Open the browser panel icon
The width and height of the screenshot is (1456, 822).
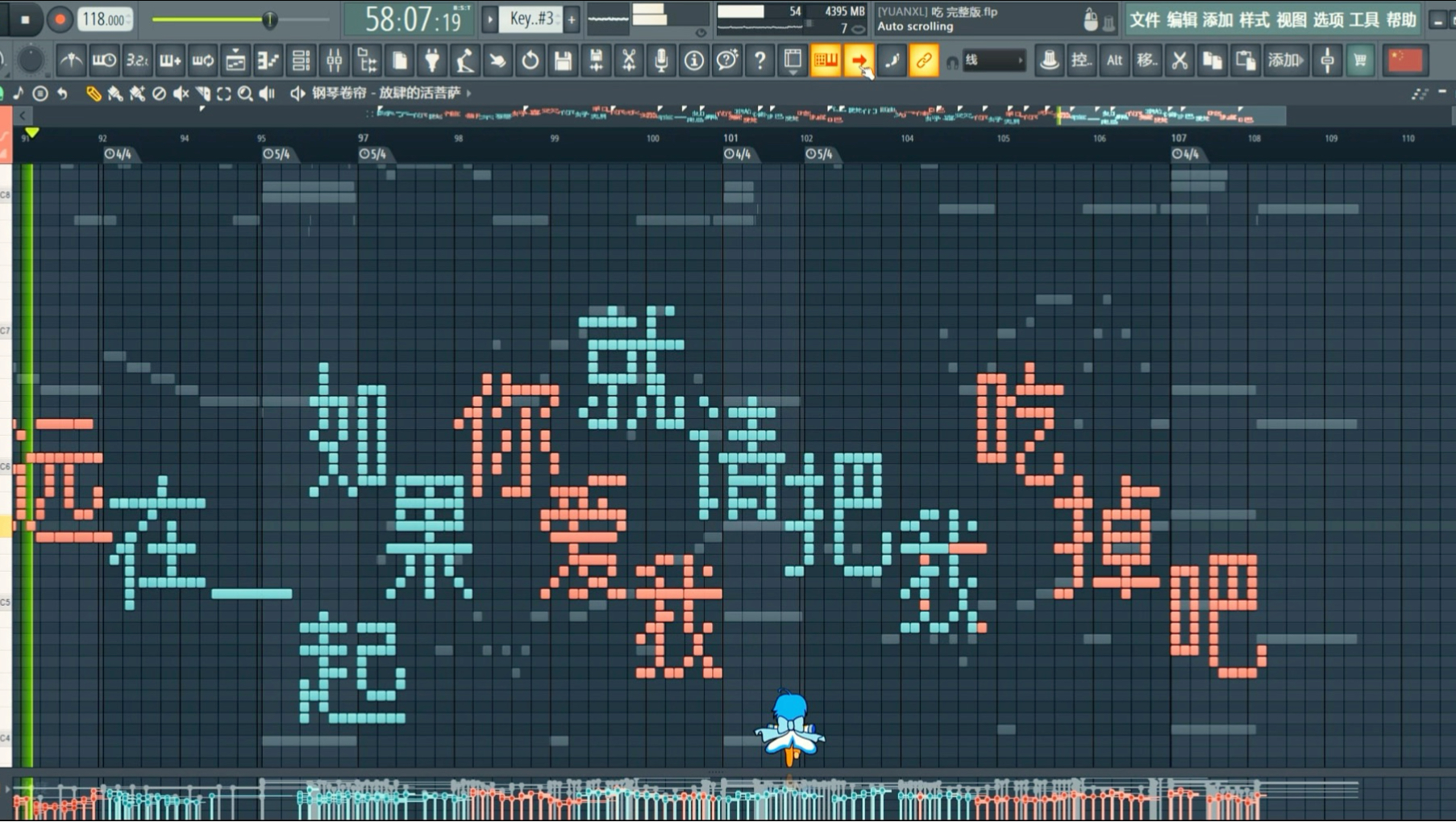click(x=367, y=61)
